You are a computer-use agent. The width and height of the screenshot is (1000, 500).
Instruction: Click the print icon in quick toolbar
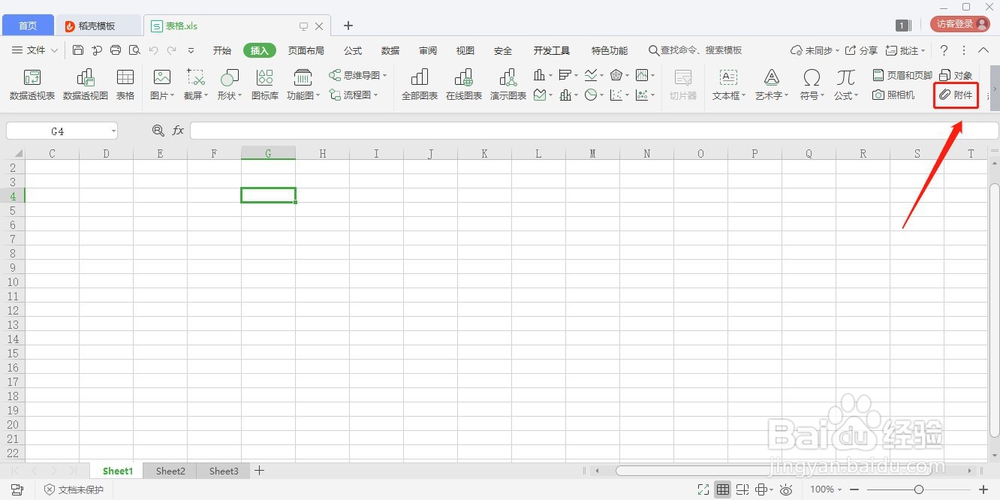coord(115,50)
